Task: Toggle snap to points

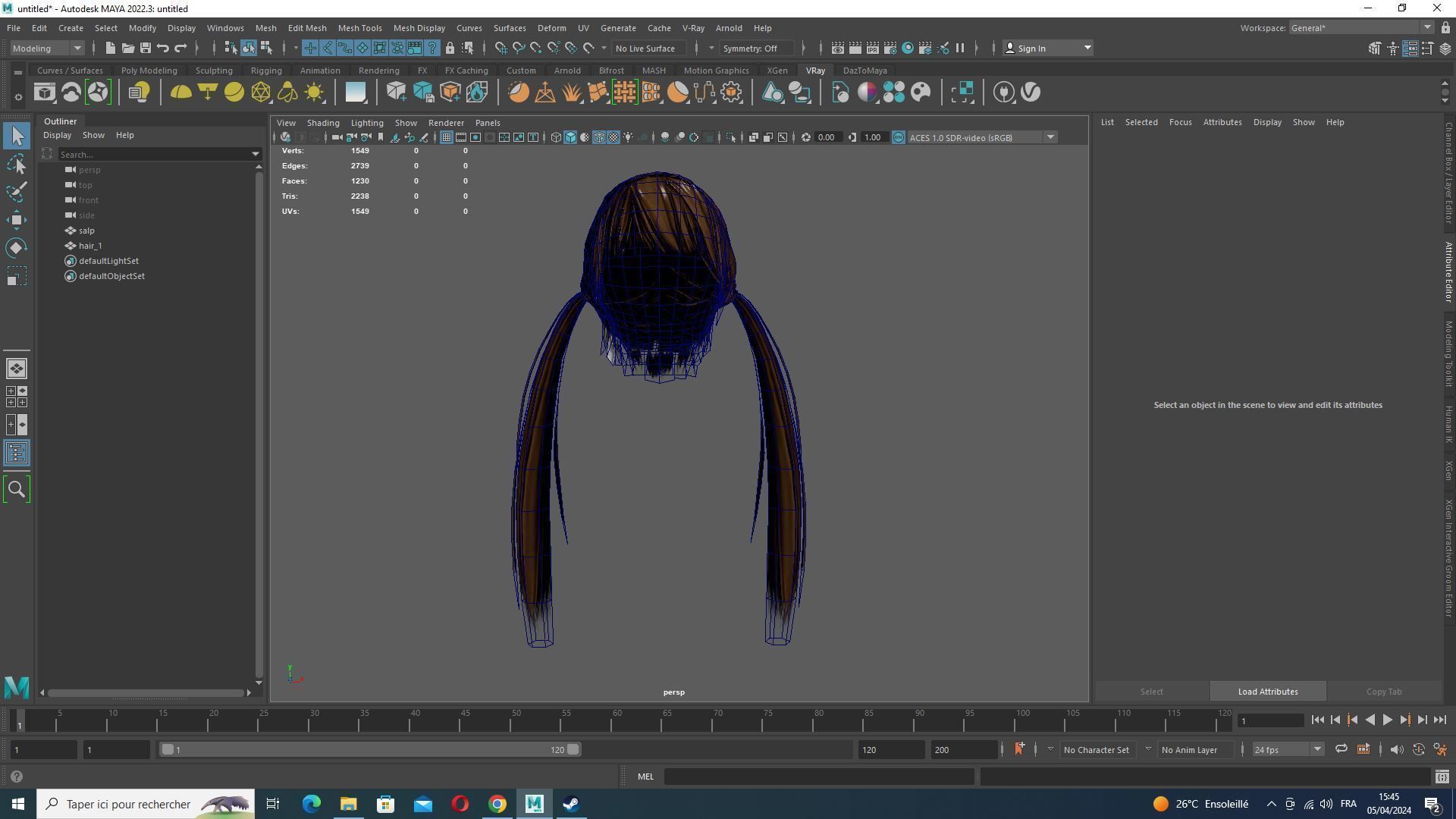Action: (536, 48)
